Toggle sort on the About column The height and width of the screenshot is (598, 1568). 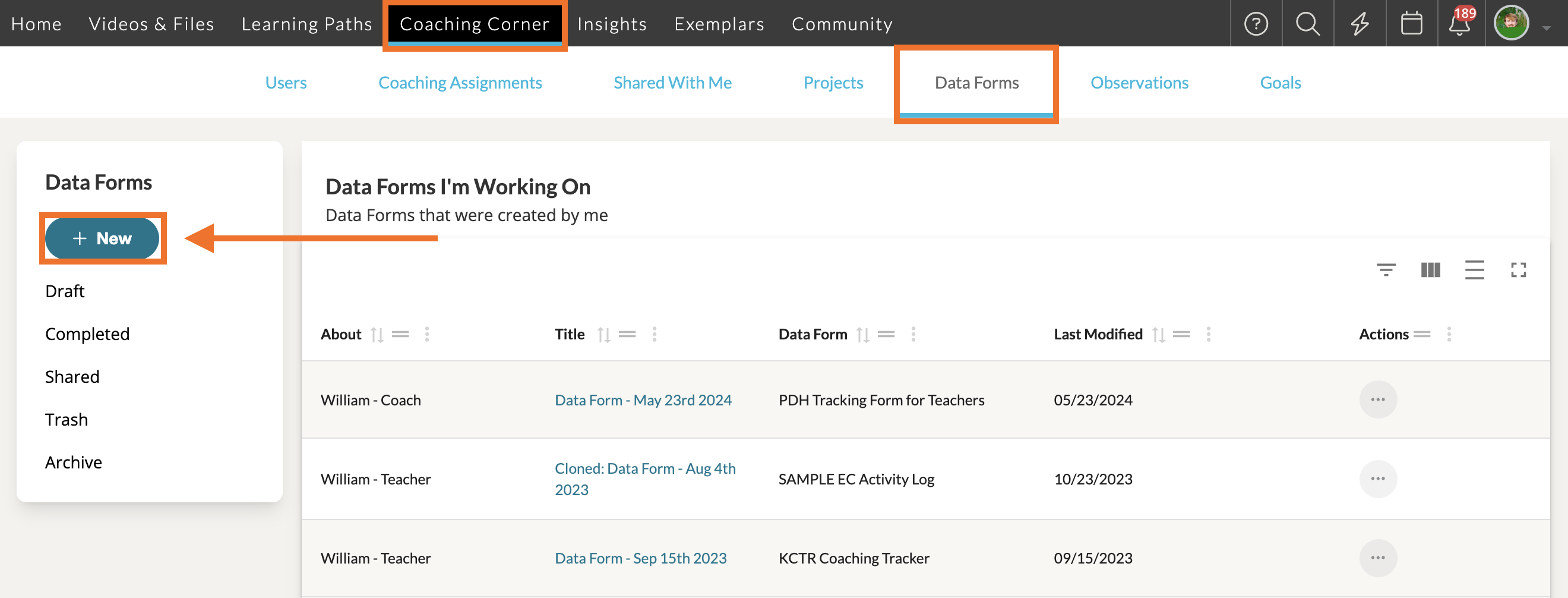[377, 334]
